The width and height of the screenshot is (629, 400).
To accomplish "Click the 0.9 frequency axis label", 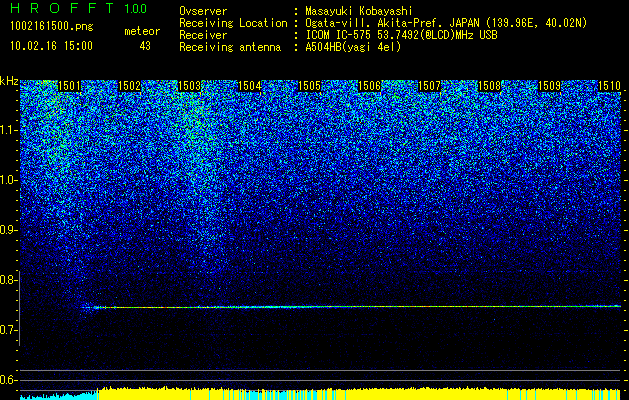I will click(8, 230).
